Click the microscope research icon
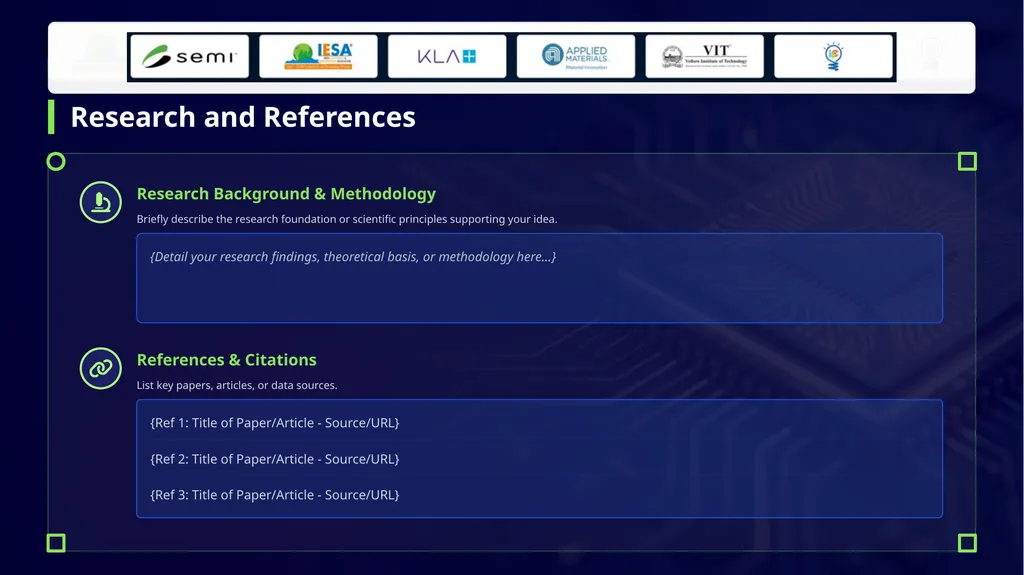The image size is (1024, 575). pos(101,202)
